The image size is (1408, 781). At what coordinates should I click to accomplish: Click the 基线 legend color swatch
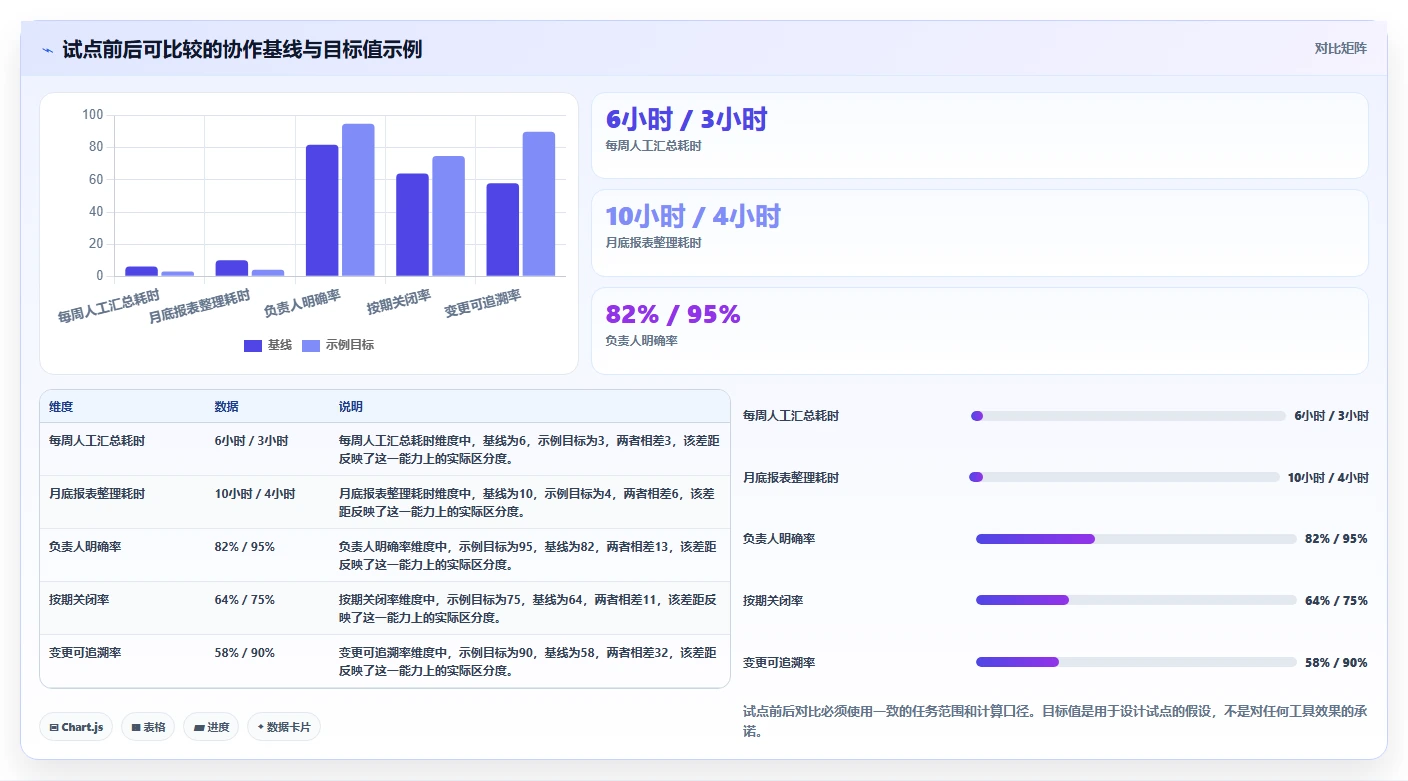click(253, 345)
